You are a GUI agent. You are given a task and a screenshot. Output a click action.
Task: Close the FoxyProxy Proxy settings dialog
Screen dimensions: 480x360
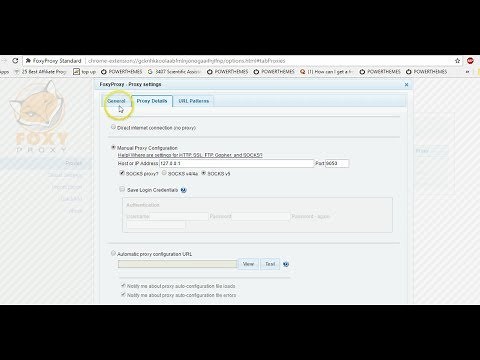406,85
